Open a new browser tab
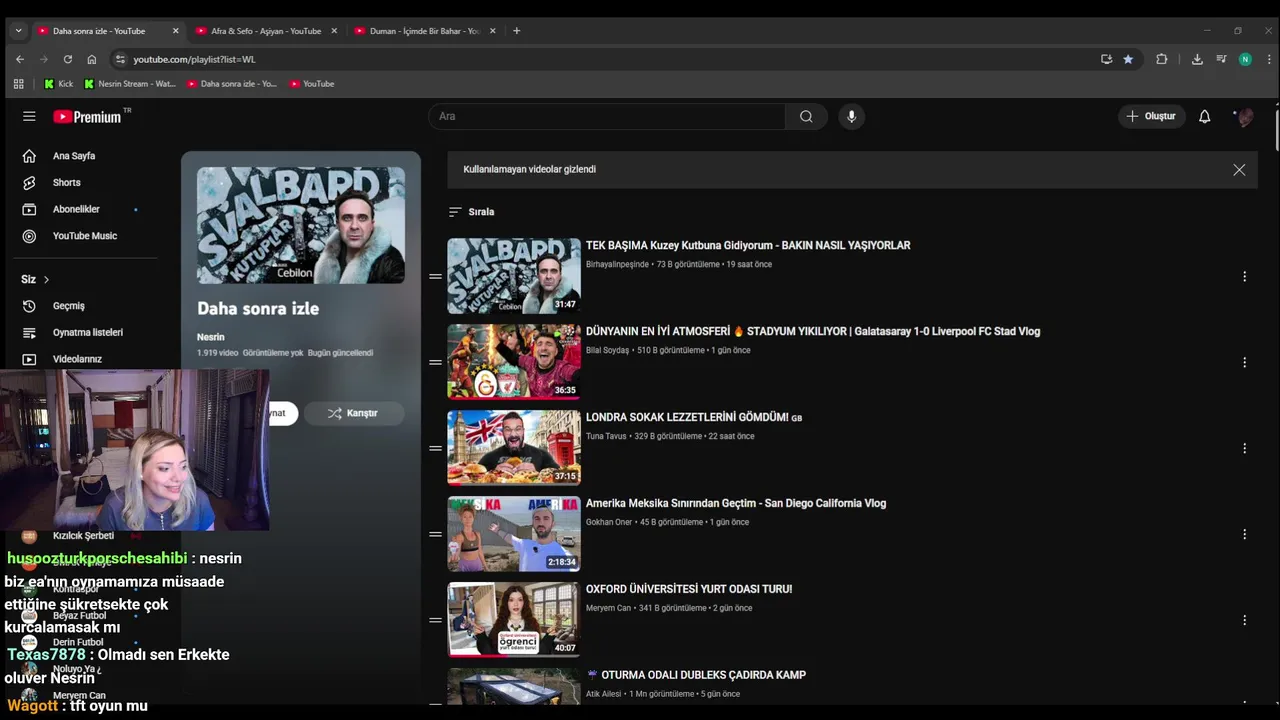This screenshot has height=720, width=1280. 516,31
